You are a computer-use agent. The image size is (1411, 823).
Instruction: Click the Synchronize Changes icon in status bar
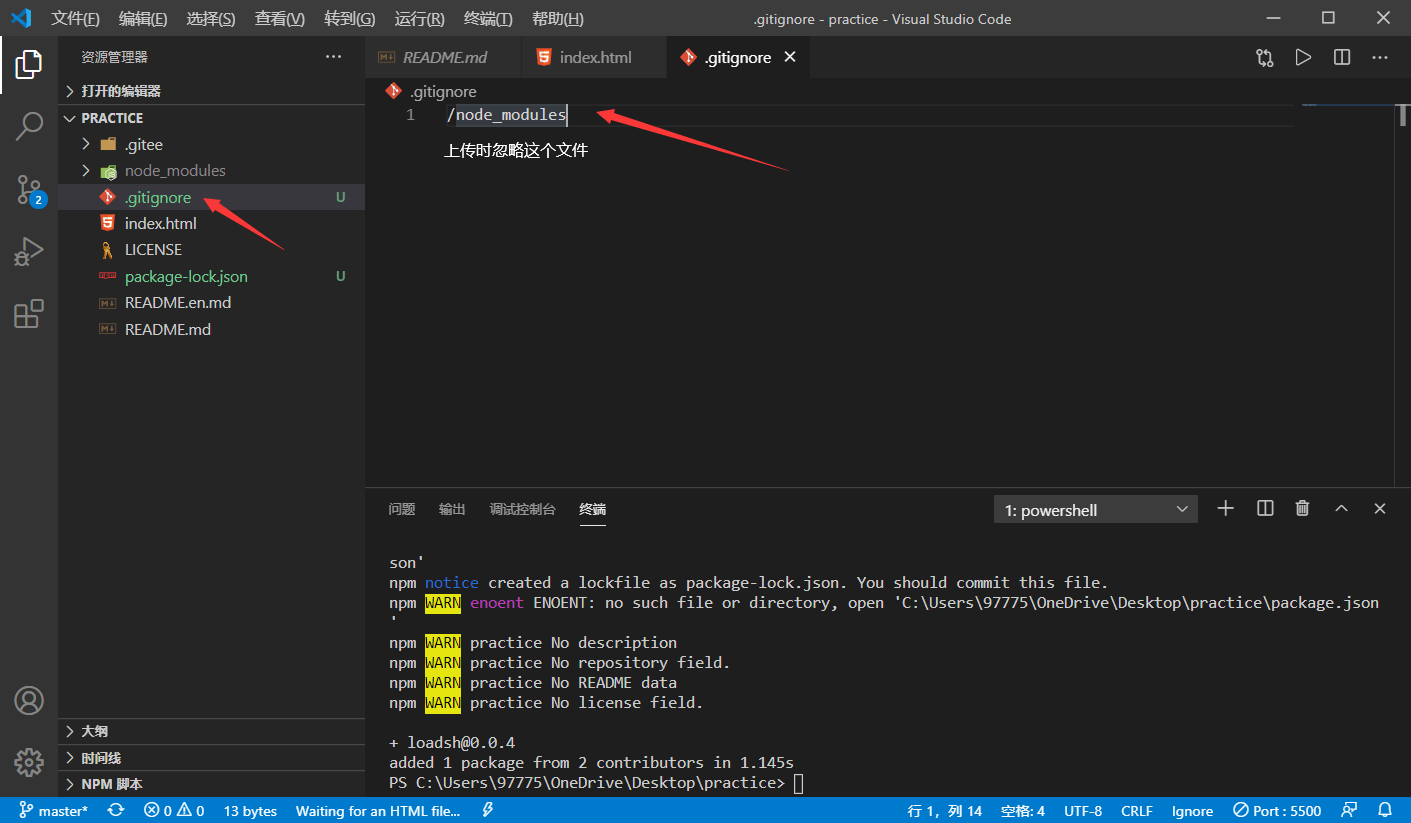116,810
